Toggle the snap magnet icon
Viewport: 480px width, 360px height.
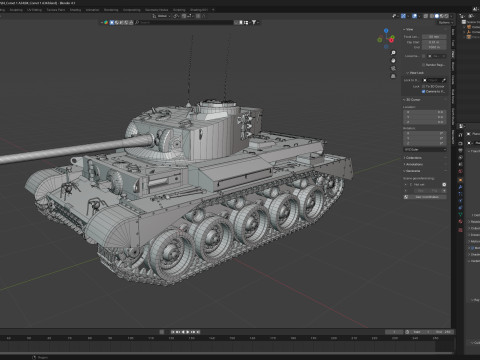pyautogui.click(x=184, y=16)
